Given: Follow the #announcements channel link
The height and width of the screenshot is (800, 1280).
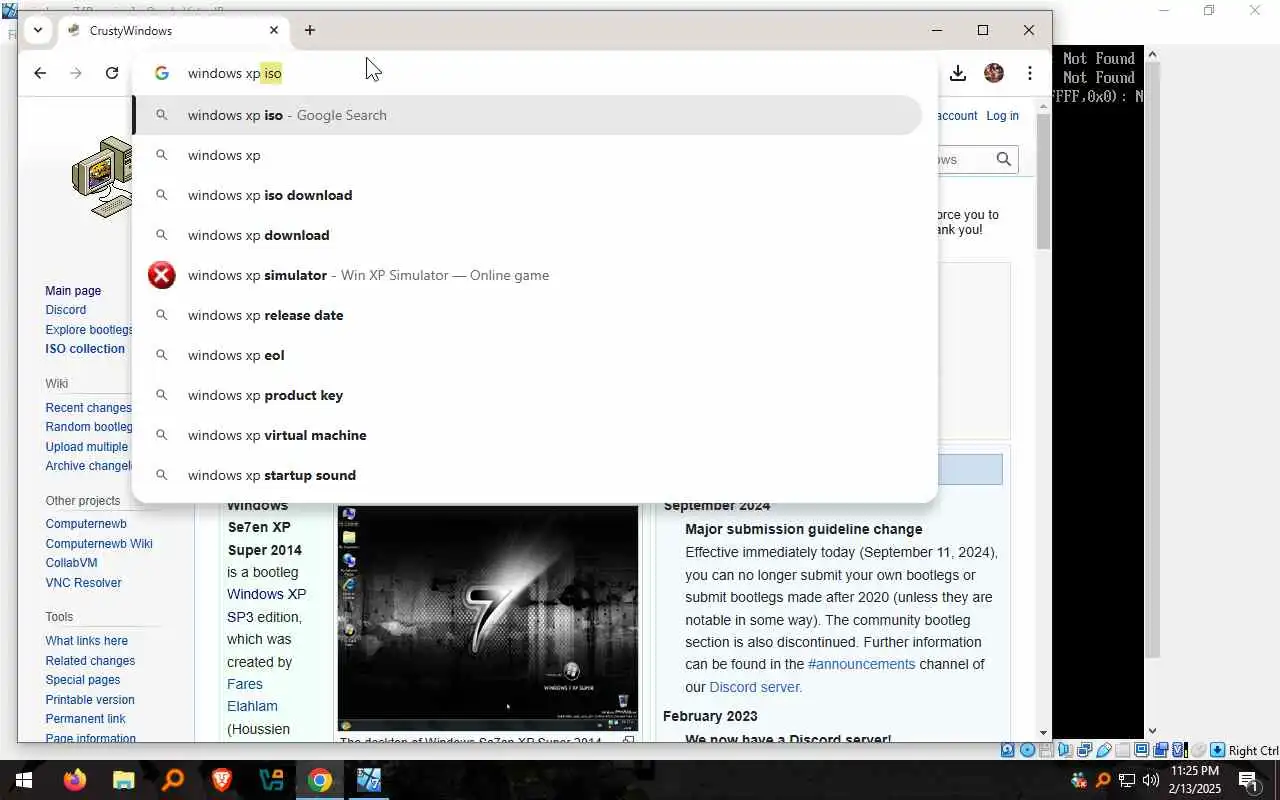Looking at the screenshot, I should tap(862, 664).
